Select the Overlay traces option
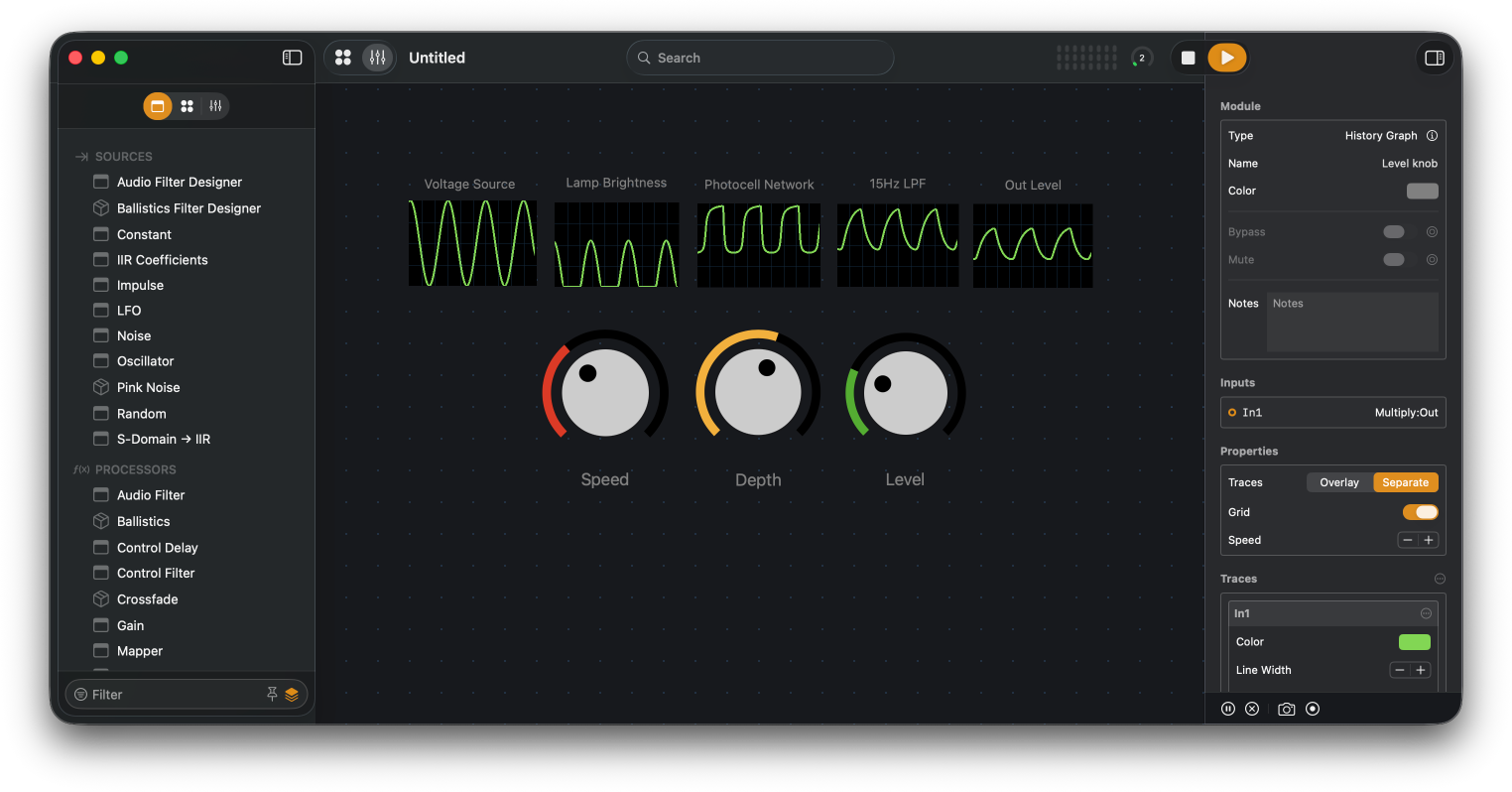This screenshot has height=792, width=1512. tap(1338, 482)
